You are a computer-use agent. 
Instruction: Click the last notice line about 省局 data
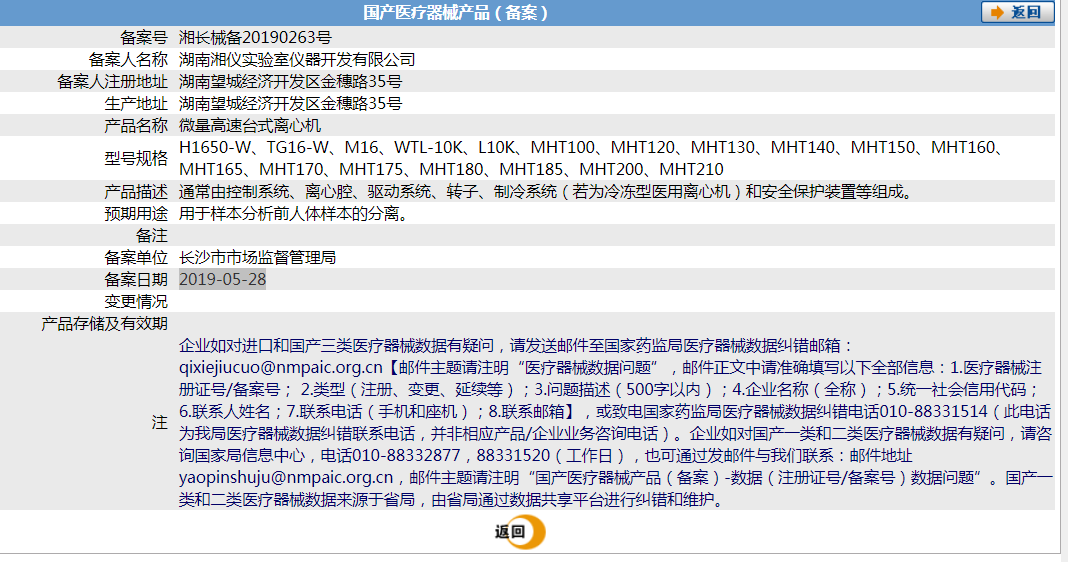[x=452, y=499]
